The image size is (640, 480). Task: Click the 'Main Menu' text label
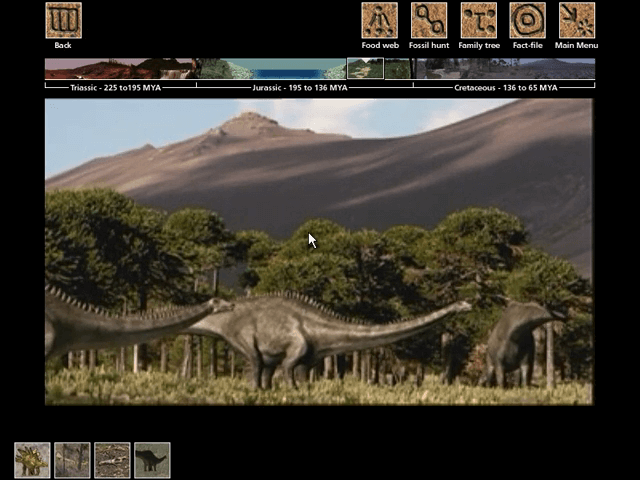(x=576, y=45)
